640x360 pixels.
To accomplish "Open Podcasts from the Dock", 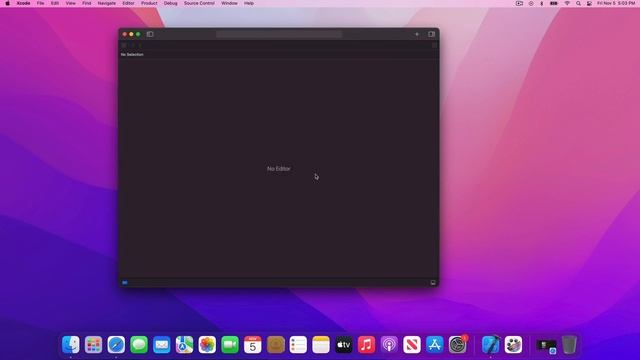I will coord(389,345).
